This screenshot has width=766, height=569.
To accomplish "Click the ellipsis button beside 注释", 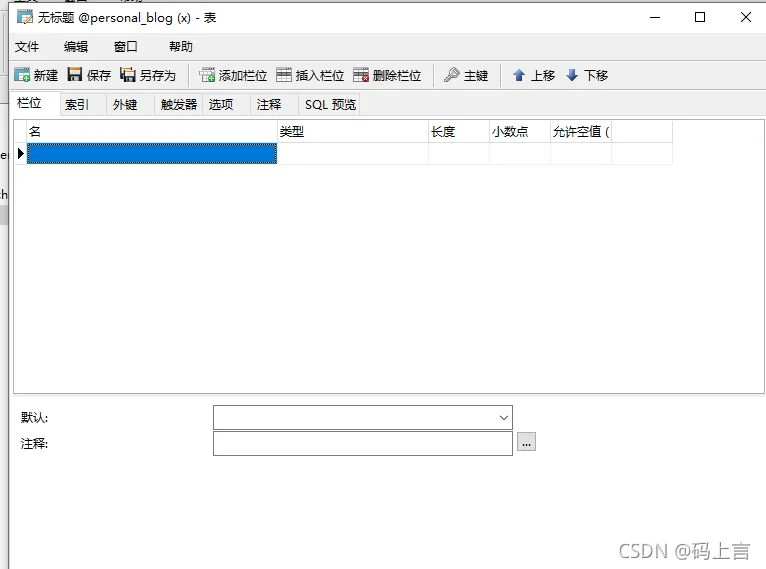I will (x=526, y=442).
